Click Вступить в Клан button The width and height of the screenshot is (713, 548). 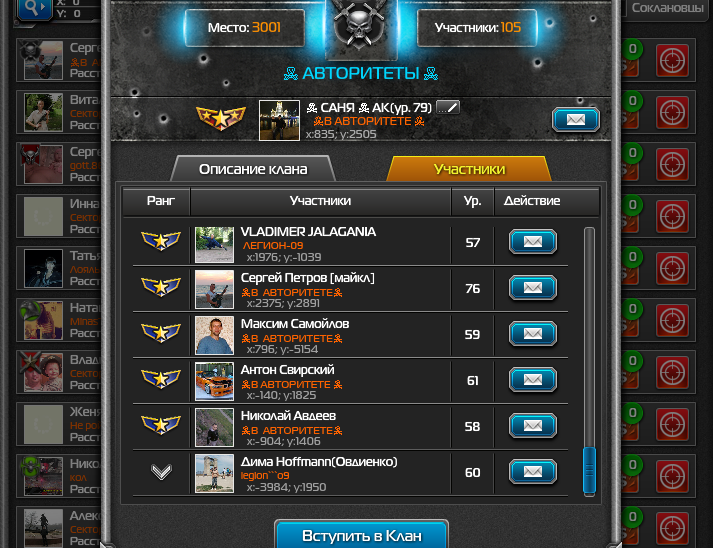point(362,535)
